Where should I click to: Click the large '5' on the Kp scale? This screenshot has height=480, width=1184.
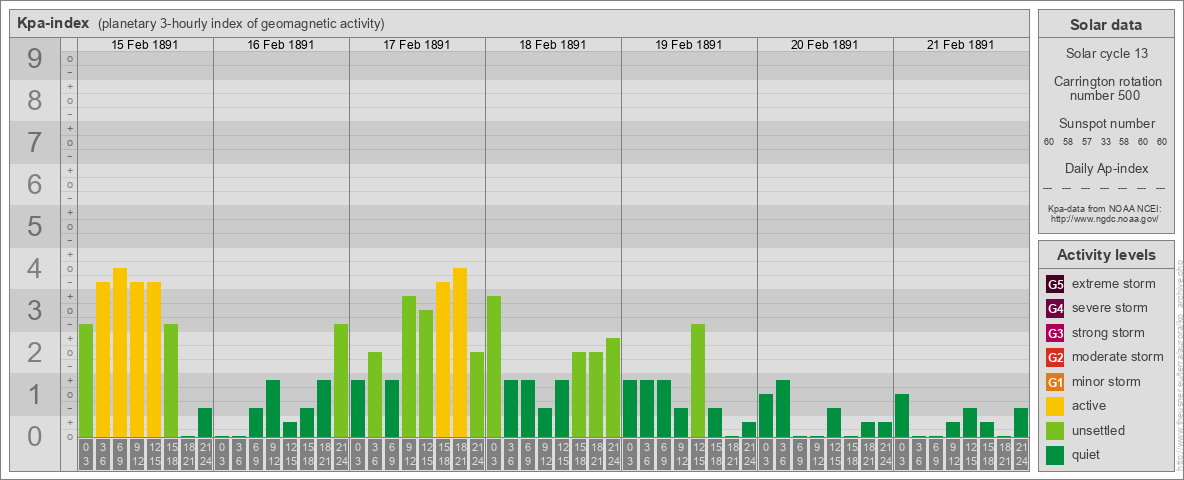tap(34, 226)
